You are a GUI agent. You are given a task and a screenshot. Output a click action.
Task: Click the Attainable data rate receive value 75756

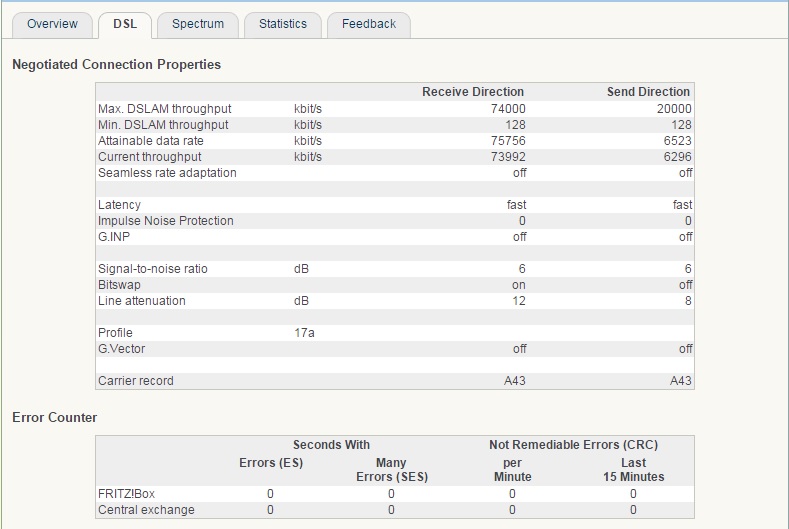tap(508, 141)
